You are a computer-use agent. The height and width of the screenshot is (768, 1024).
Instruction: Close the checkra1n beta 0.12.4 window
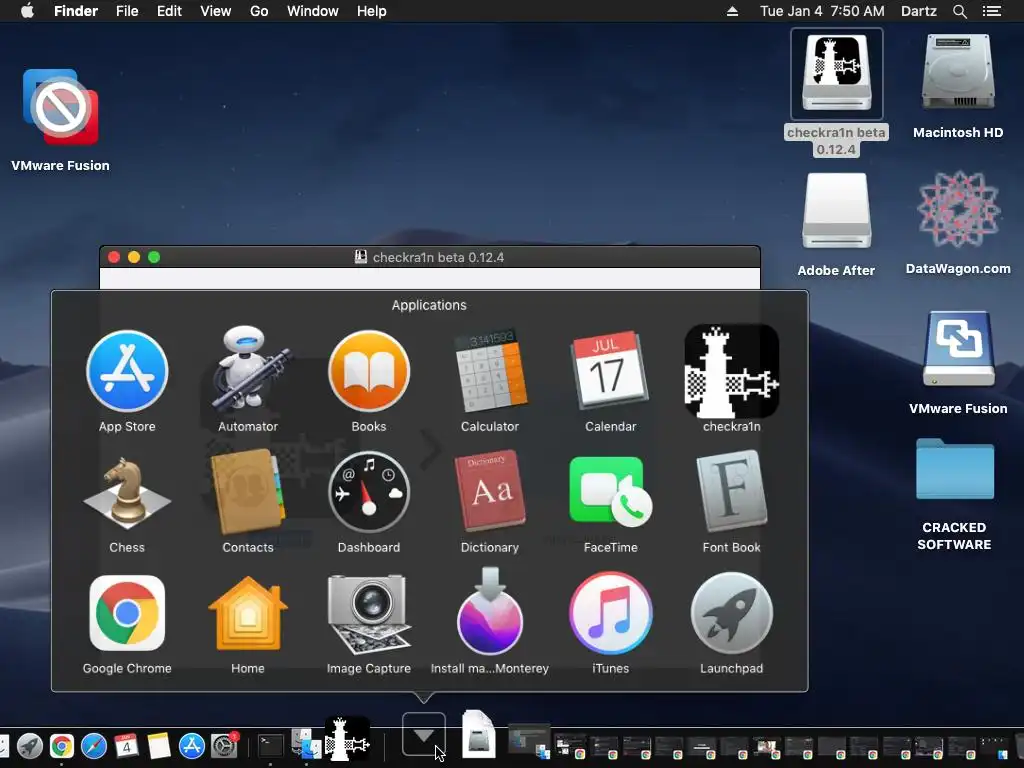point(114,257)
